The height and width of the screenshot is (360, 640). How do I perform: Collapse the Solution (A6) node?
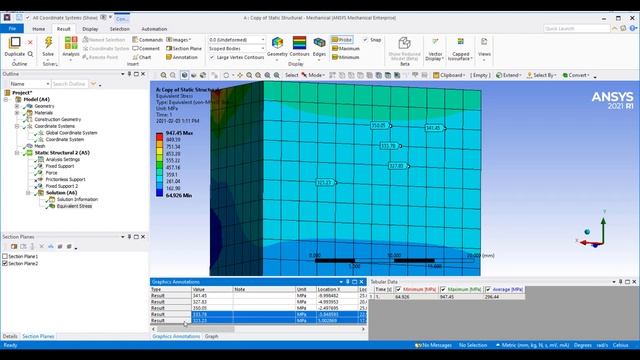(28, 193)
